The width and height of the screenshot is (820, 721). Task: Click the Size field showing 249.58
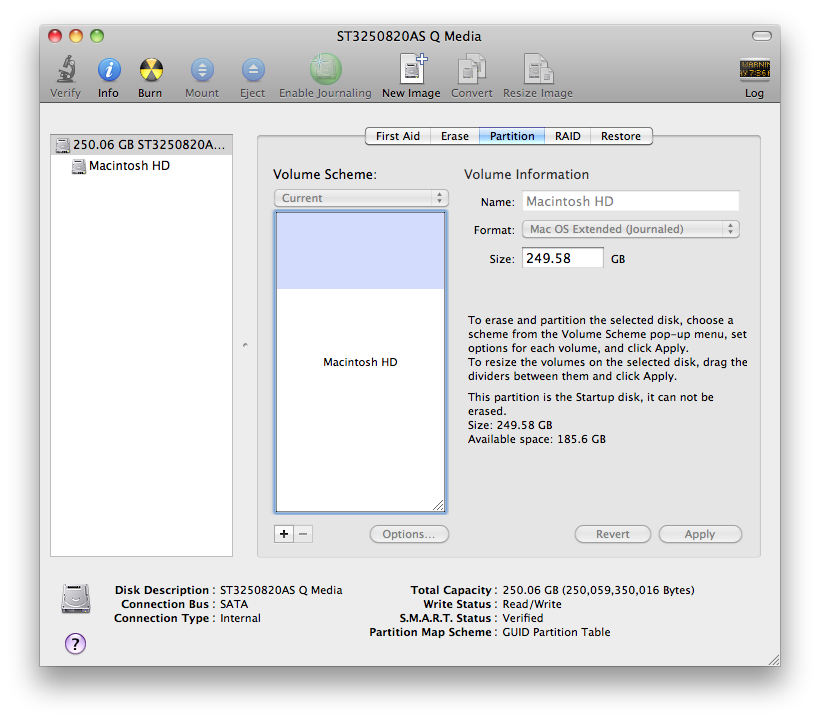563,258
